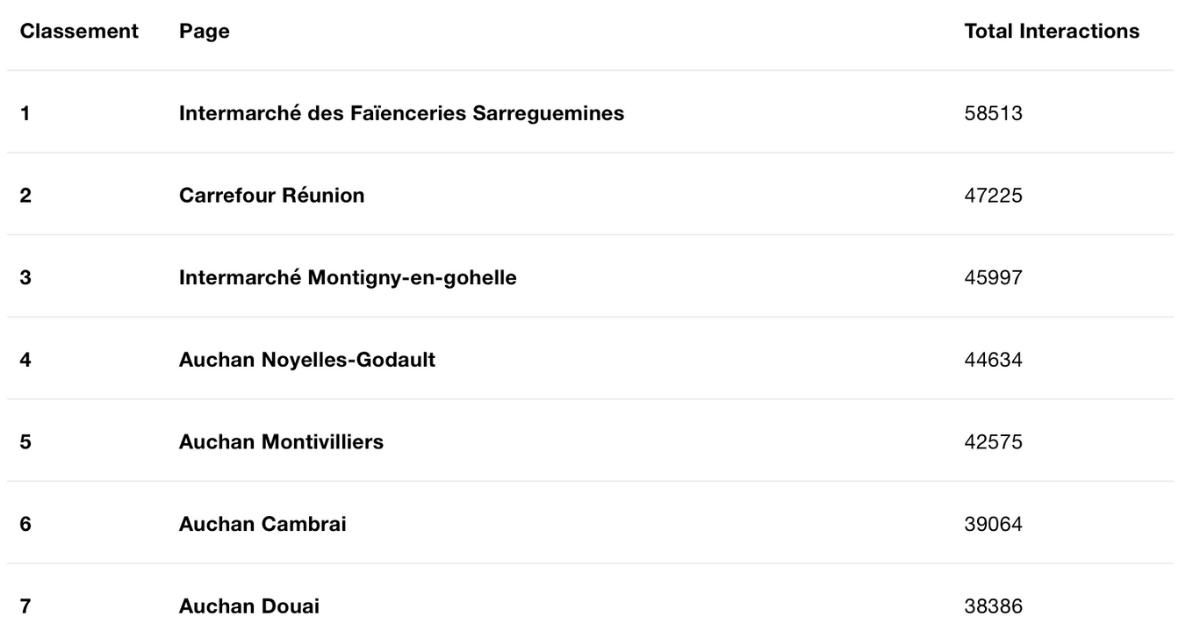Select the 39064 interactions cell

point(993,523)
